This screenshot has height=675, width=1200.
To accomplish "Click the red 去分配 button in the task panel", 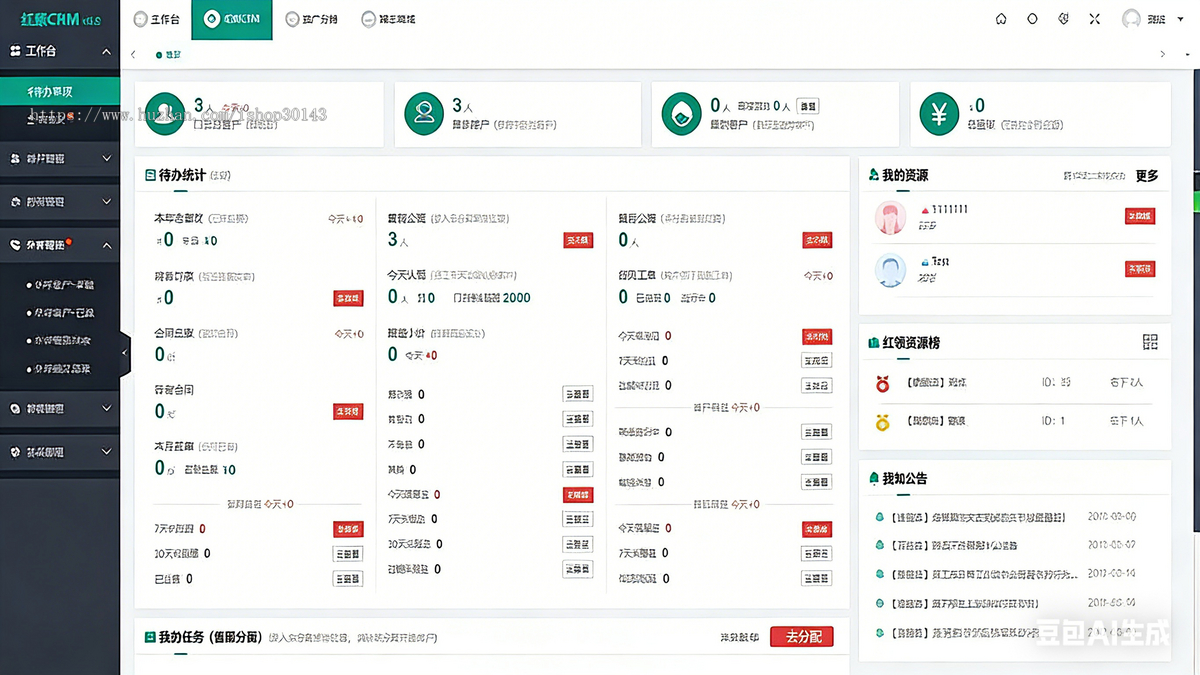I will coord(801,636).
